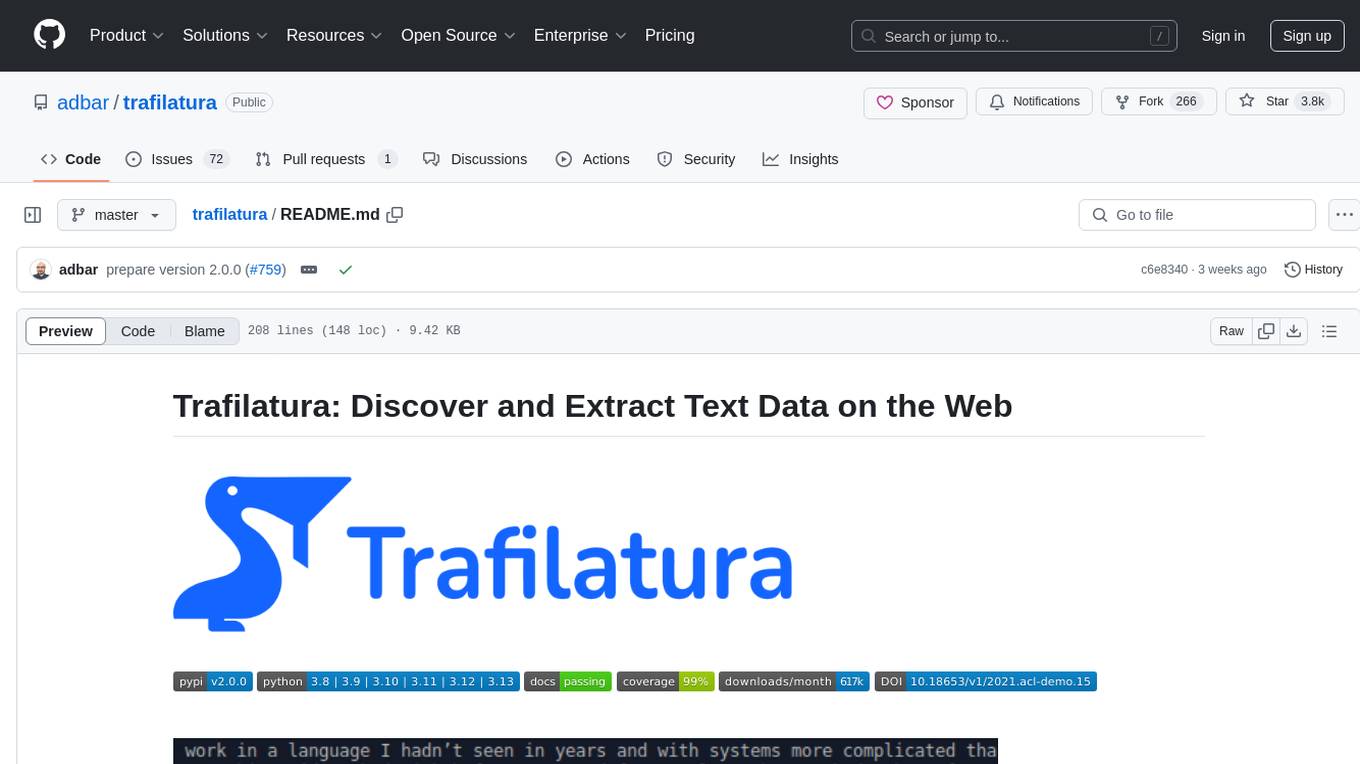Open the master branch dropdown
This screenshot has height=764, width=1360.
point(116,214)
